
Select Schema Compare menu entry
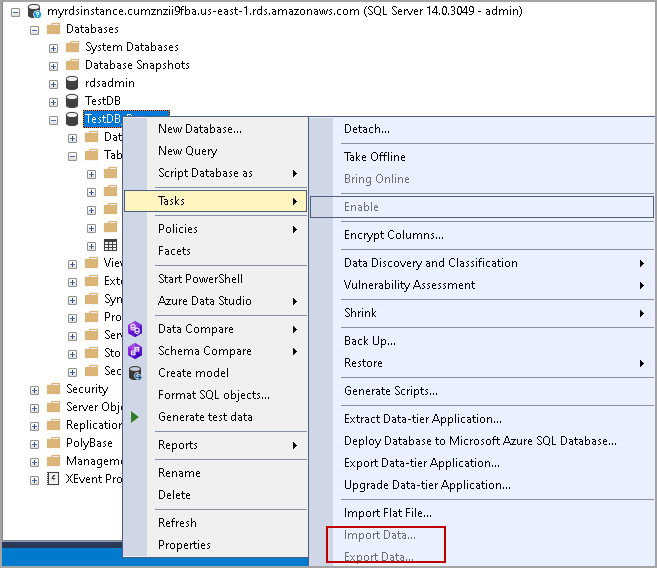point(216,351)
